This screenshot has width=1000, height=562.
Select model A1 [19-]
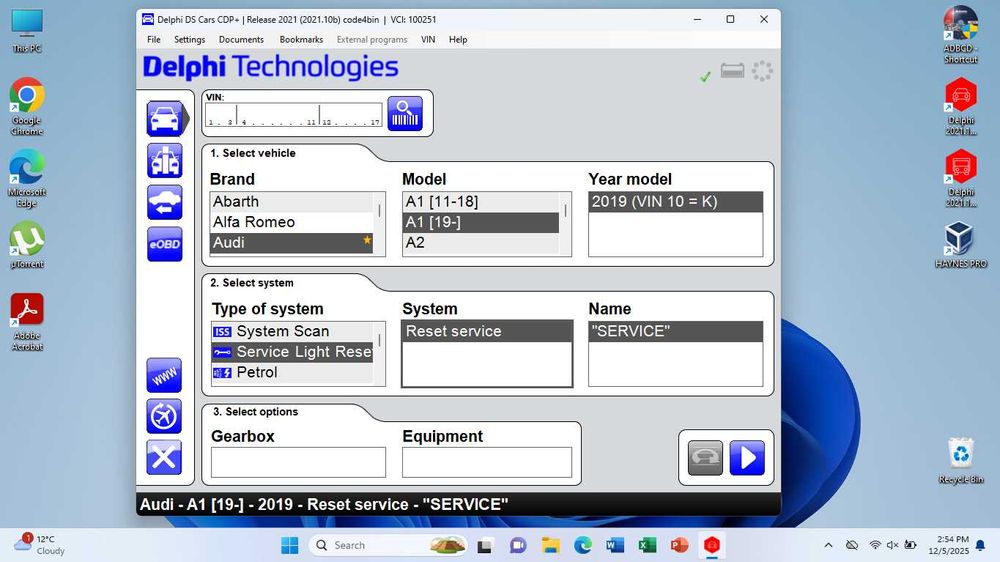(x=481, y=222)
